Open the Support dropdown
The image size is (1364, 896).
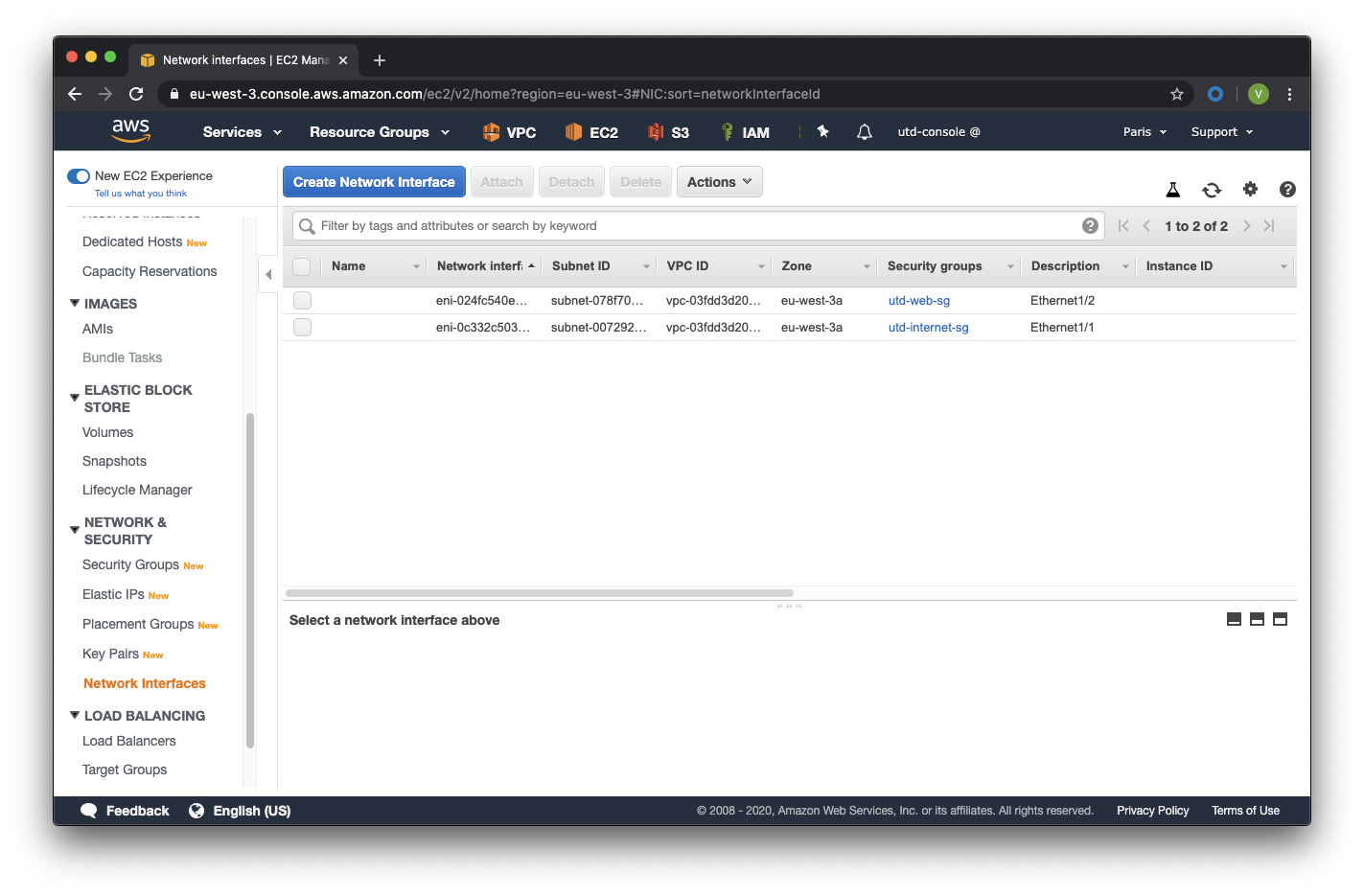click(1222, 132)
